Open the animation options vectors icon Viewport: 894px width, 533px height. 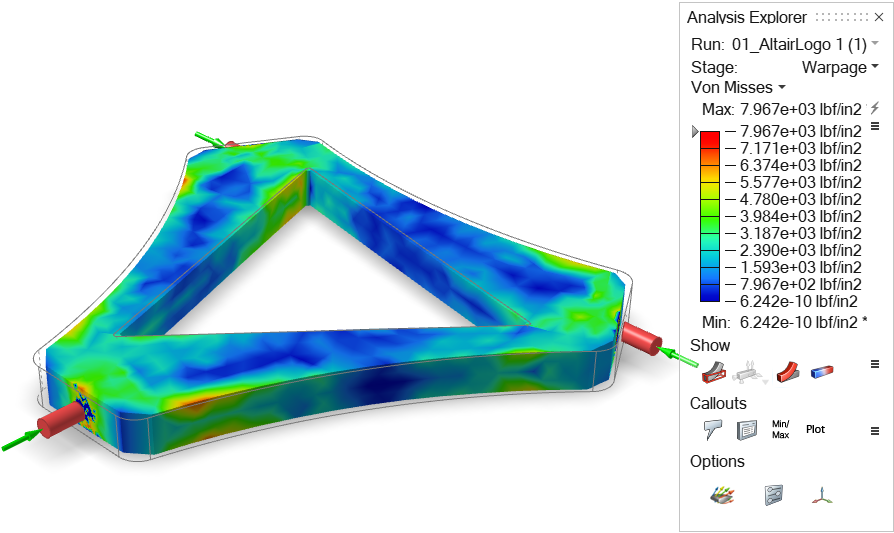pyautogui.click(x=722, y=494)
